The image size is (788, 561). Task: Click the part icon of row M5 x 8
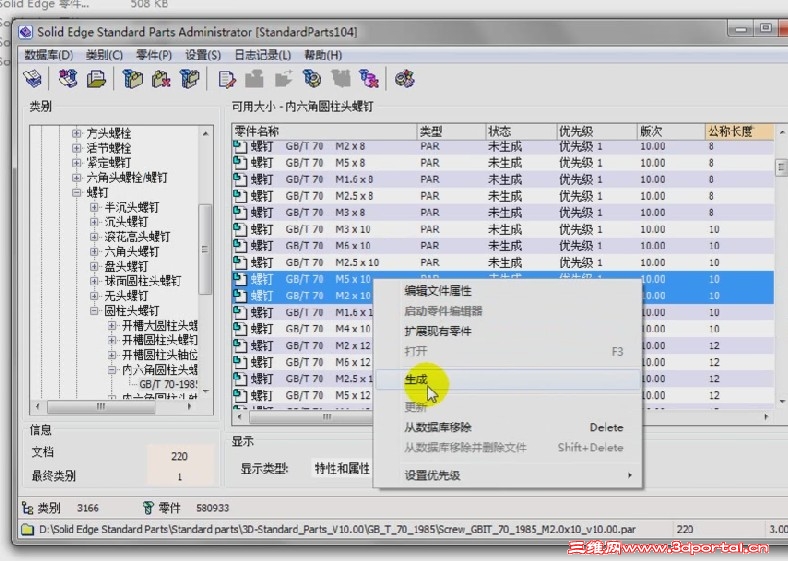[240, 163]
